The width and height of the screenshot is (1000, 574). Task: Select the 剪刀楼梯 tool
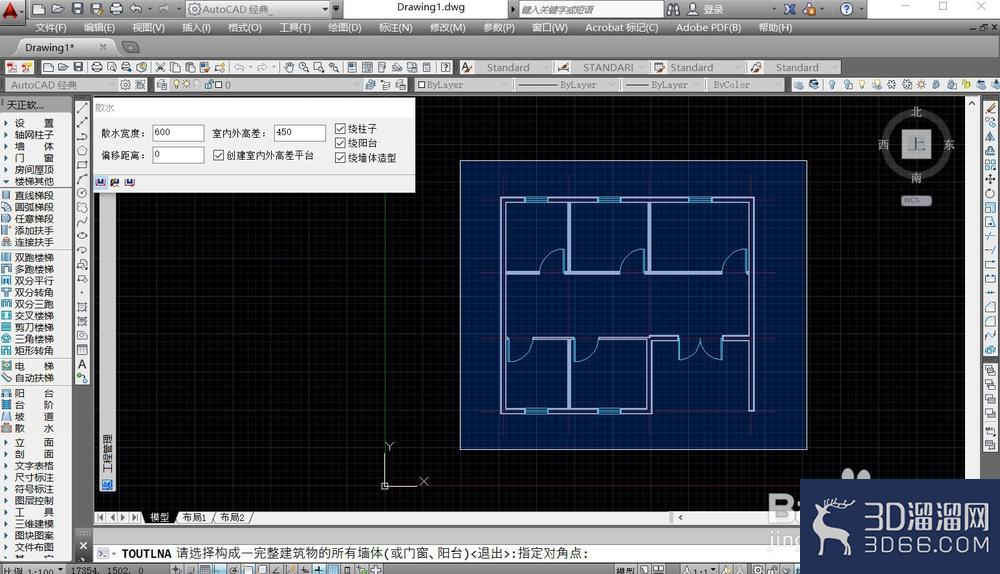click(x=28, y=327)
